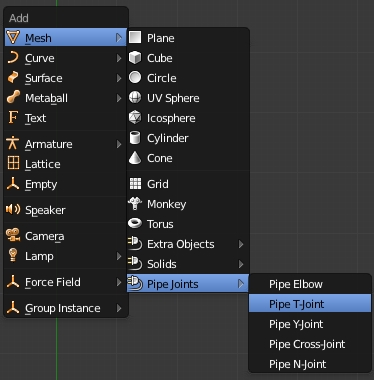Viewport: 374px width, 380px height.
Task: Click the Plane label
Action: pos(161,38)
